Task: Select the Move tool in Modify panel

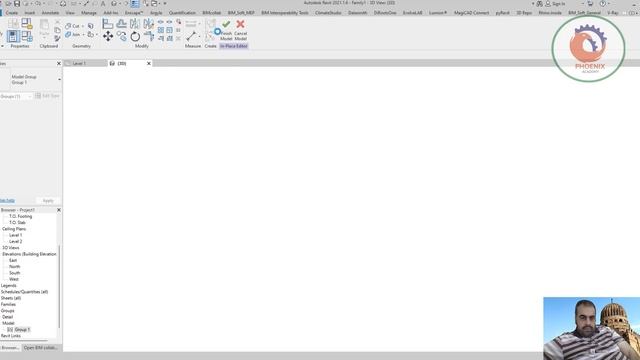Action: click(108, 36)
